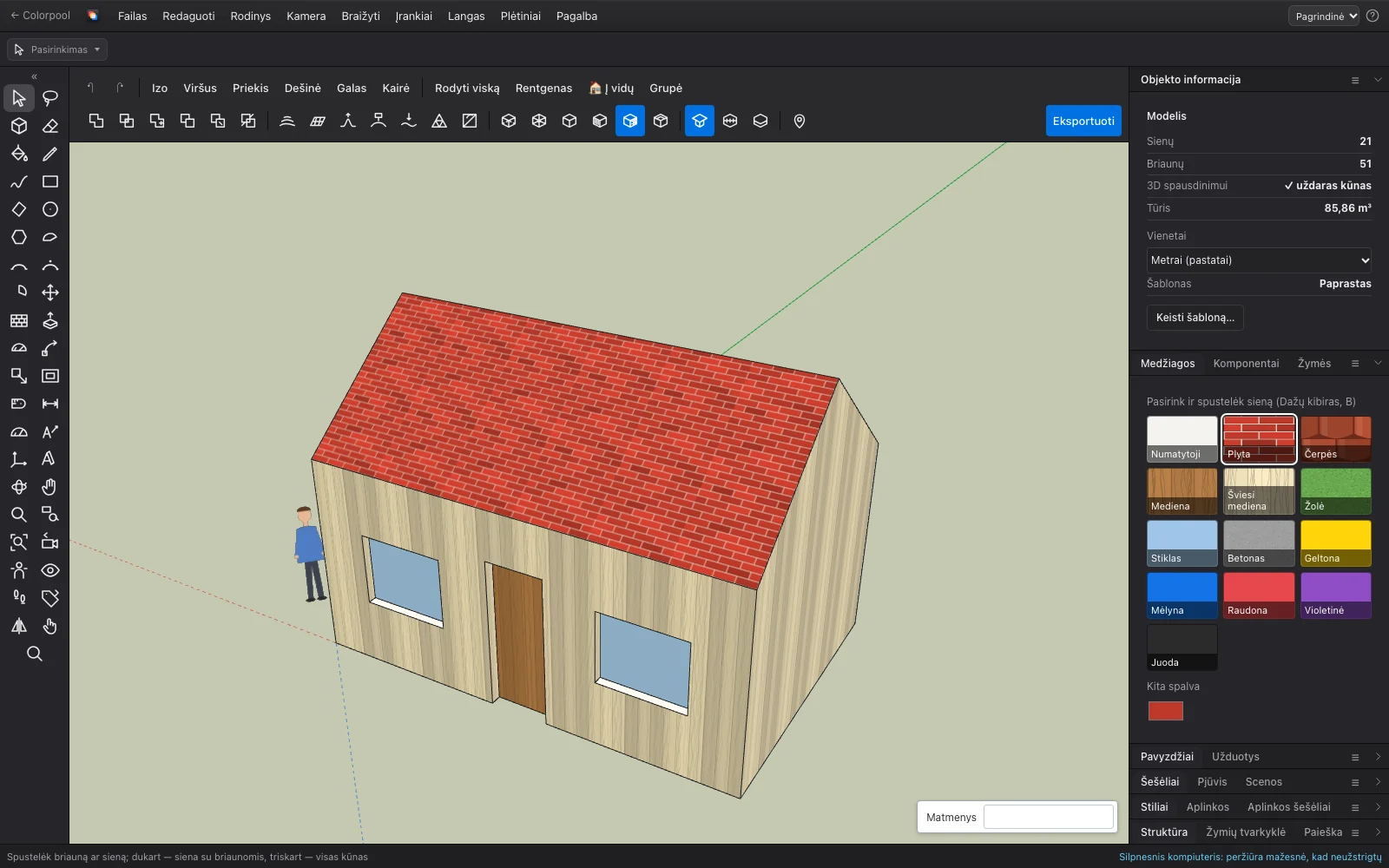Screen dimensions: 1389x868
Task: Expand the Pavyzdžiai panel chevron
Action: pyautogui.click(x=1378, y=757)
